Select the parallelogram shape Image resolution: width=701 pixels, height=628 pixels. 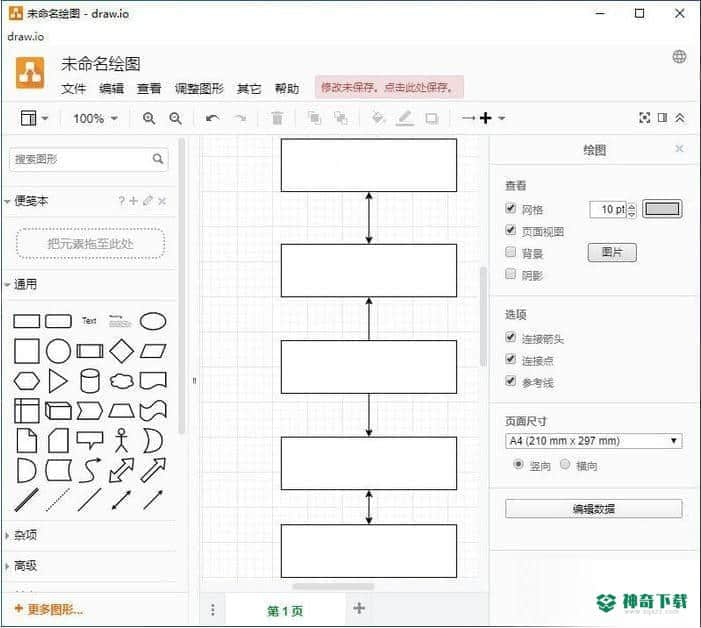click(153, 351)
